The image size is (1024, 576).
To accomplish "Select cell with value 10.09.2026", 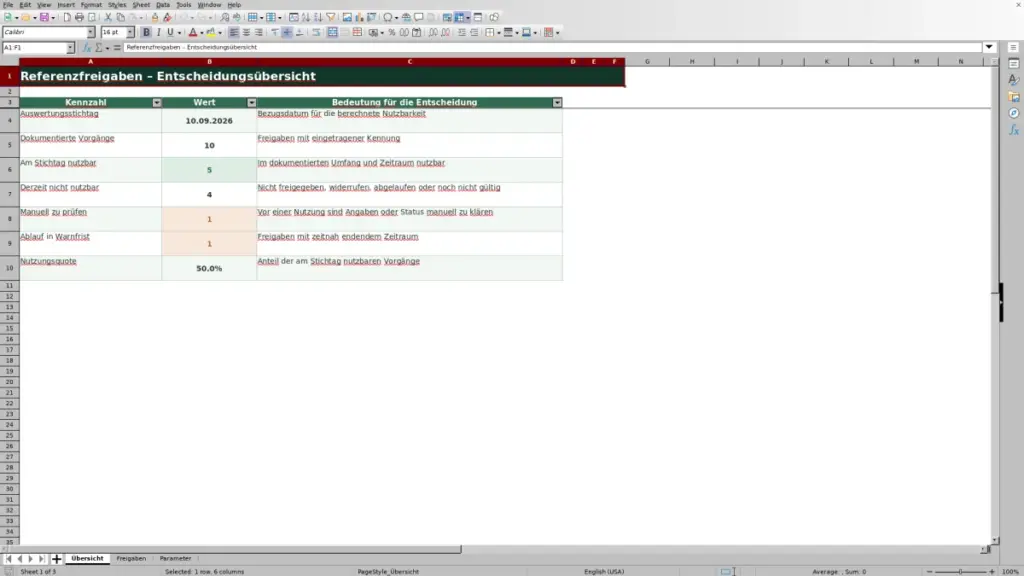I will [209, 121].
